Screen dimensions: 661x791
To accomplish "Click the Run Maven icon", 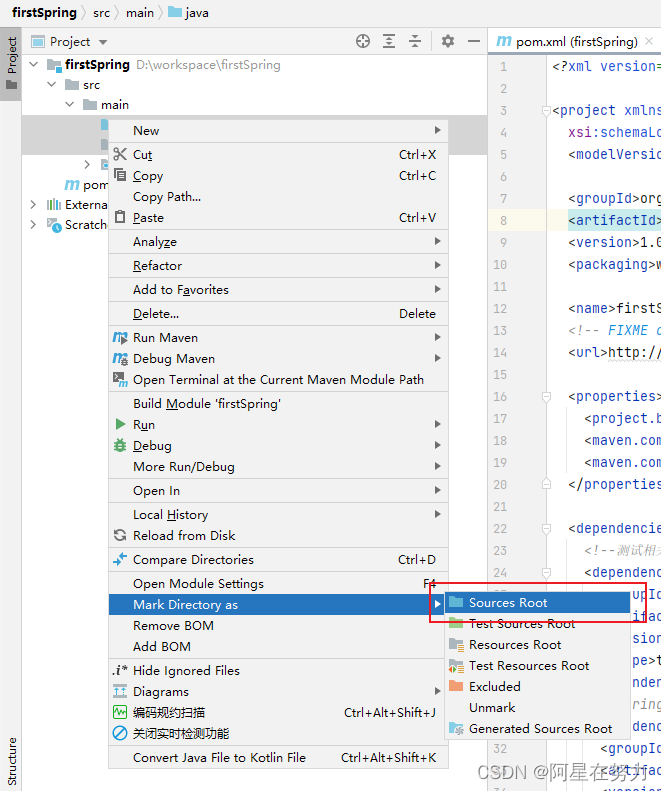I will [x=120, y=337].
